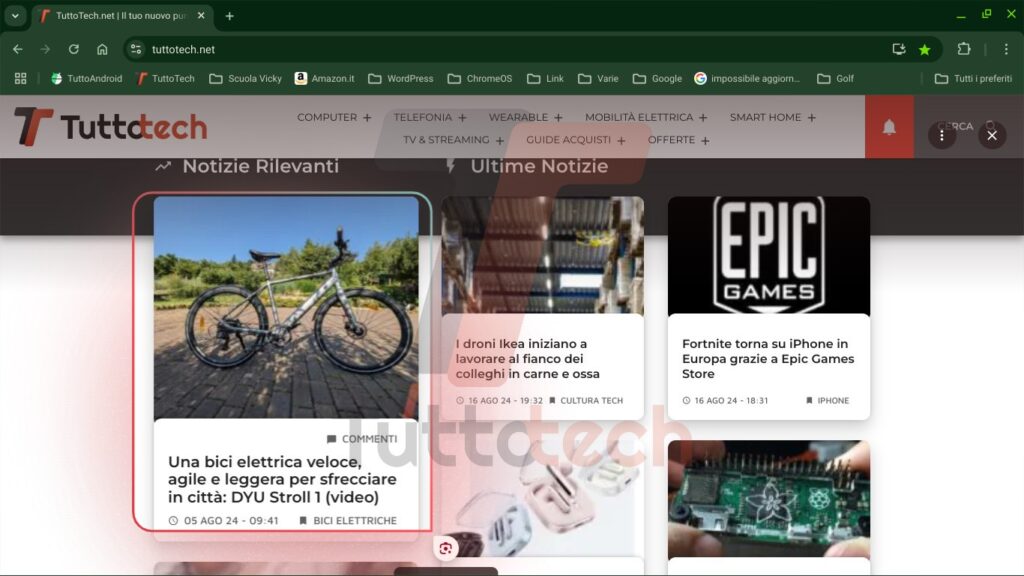This screenshot has height=576, width=1024.
Task: Expand the TELEFONIA dropdown menu
Action: pos(424,116)
